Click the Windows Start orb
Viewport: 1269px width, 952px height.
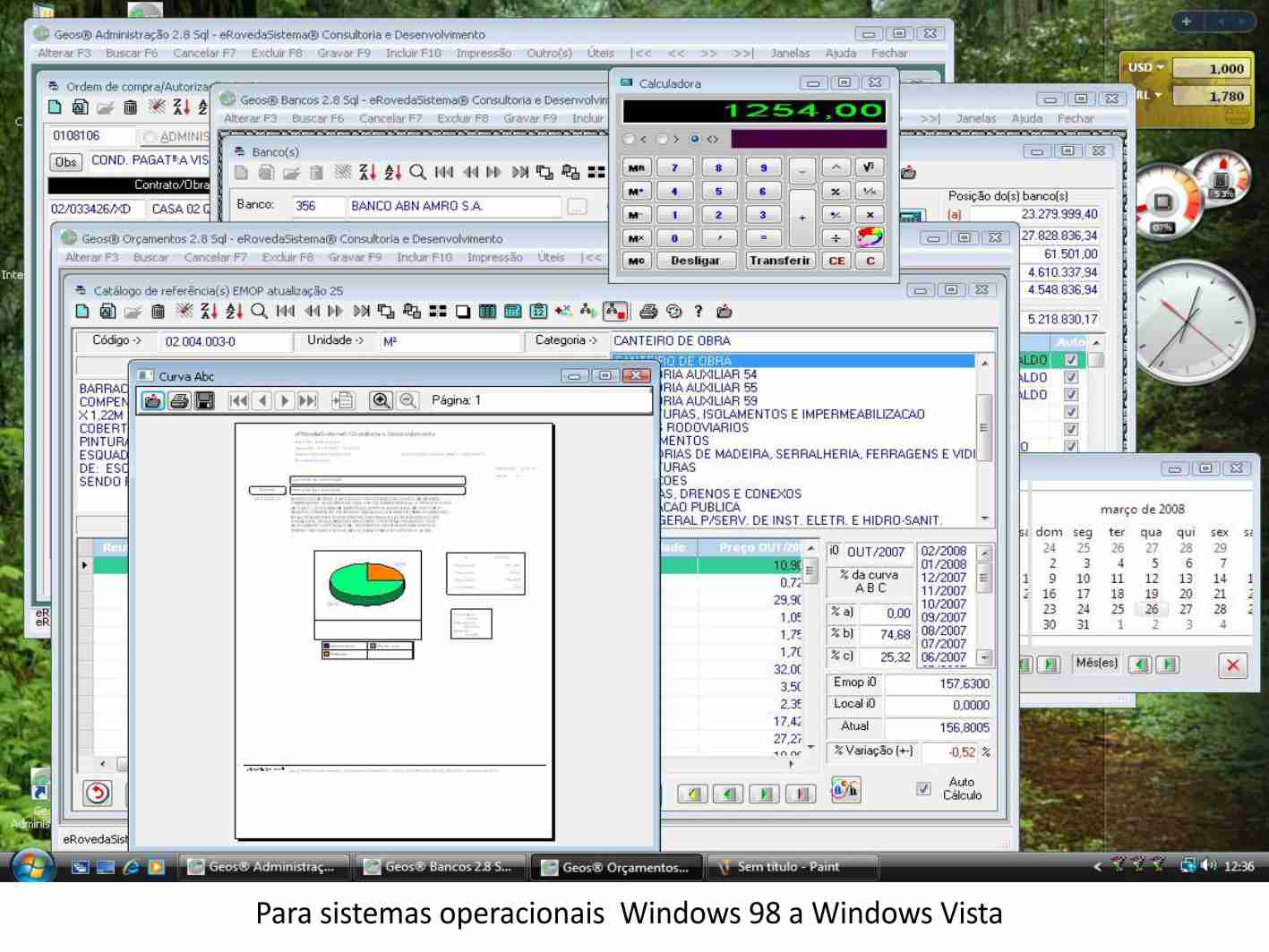(x=33, y=866)
